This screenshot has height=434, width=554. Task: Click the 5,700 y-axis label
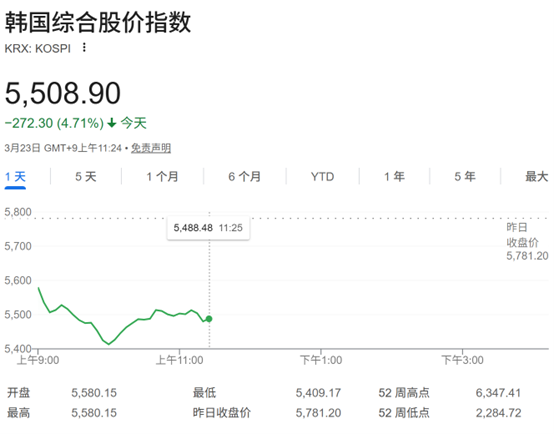click(x=18, y=246)
